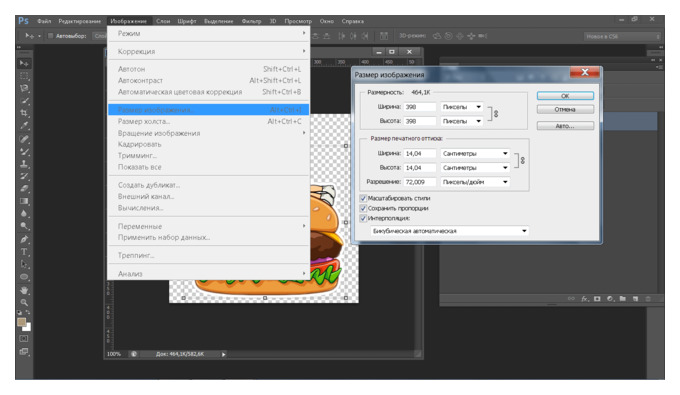Add a layer mask in Layers panel
The image size is (680, 395).
coord(597,299)
